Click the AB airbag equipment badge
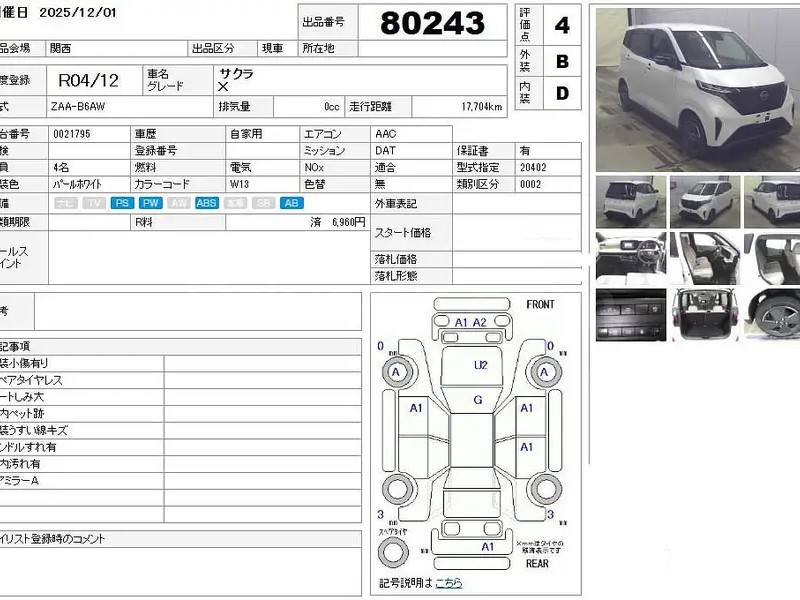The image size is (800, 600). point(292,203)
